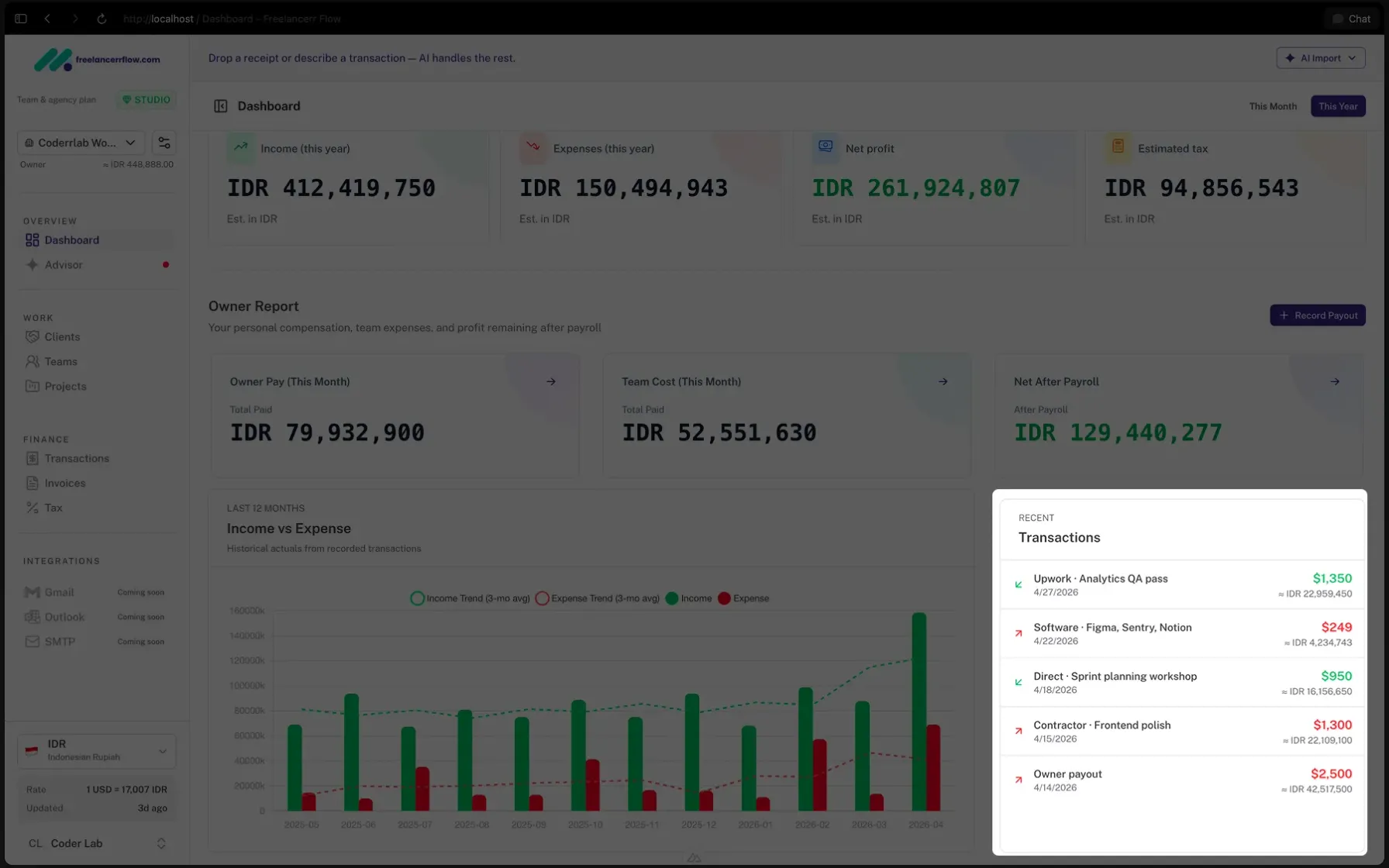Switch view to This Month
The image size is (1389, 868).
(1272, 106)
